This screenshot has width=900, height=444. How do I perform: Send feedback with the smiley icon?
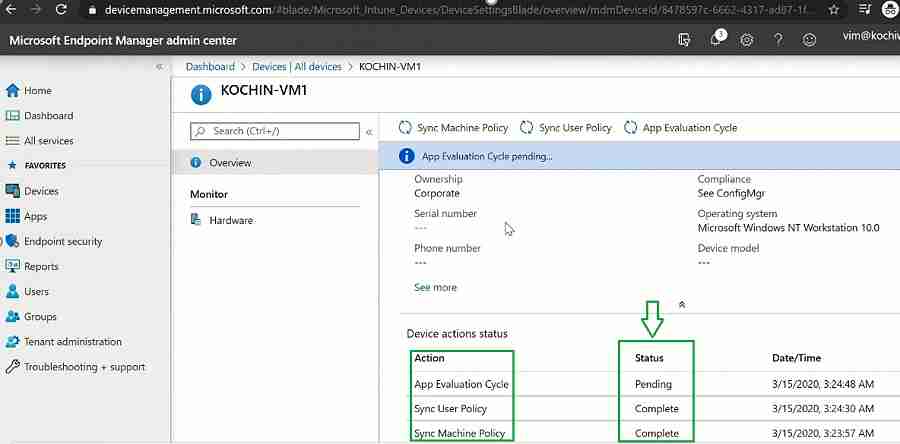[x=809, y=40]
